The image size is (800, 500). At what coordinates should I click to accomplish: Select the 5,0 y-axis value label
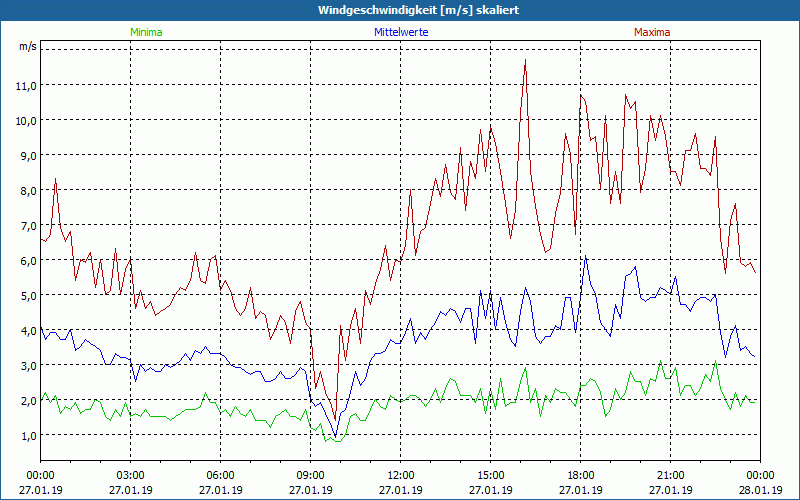[26, 295]
